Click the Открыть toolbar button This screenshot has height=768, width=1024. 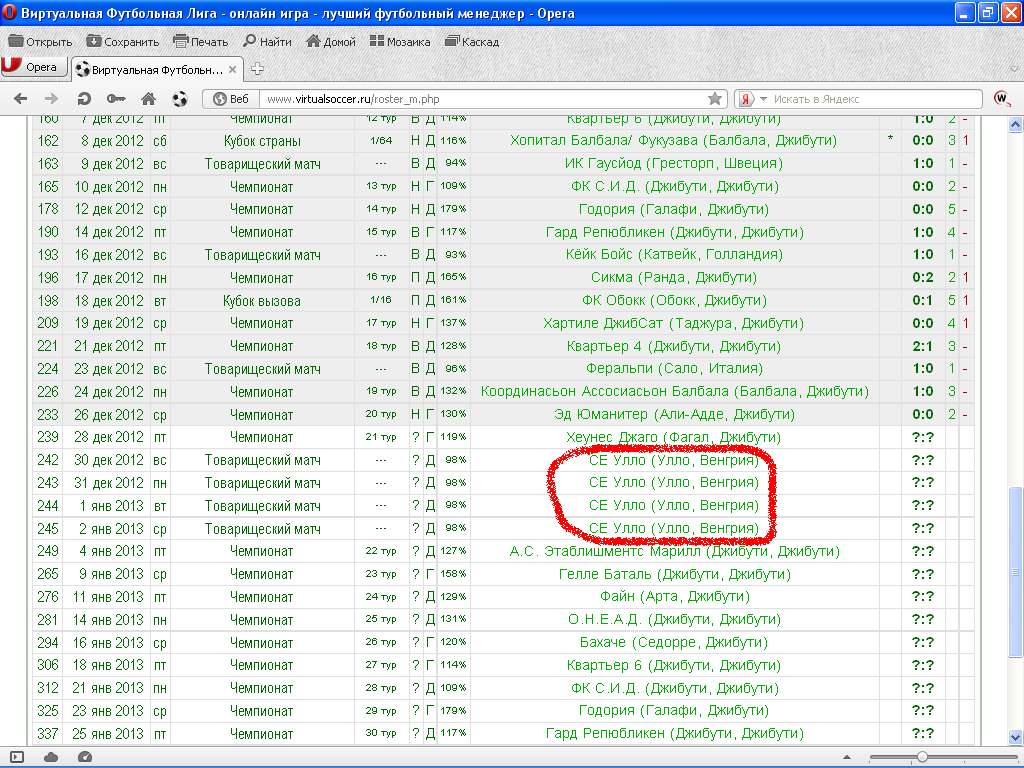click(40, 42)
